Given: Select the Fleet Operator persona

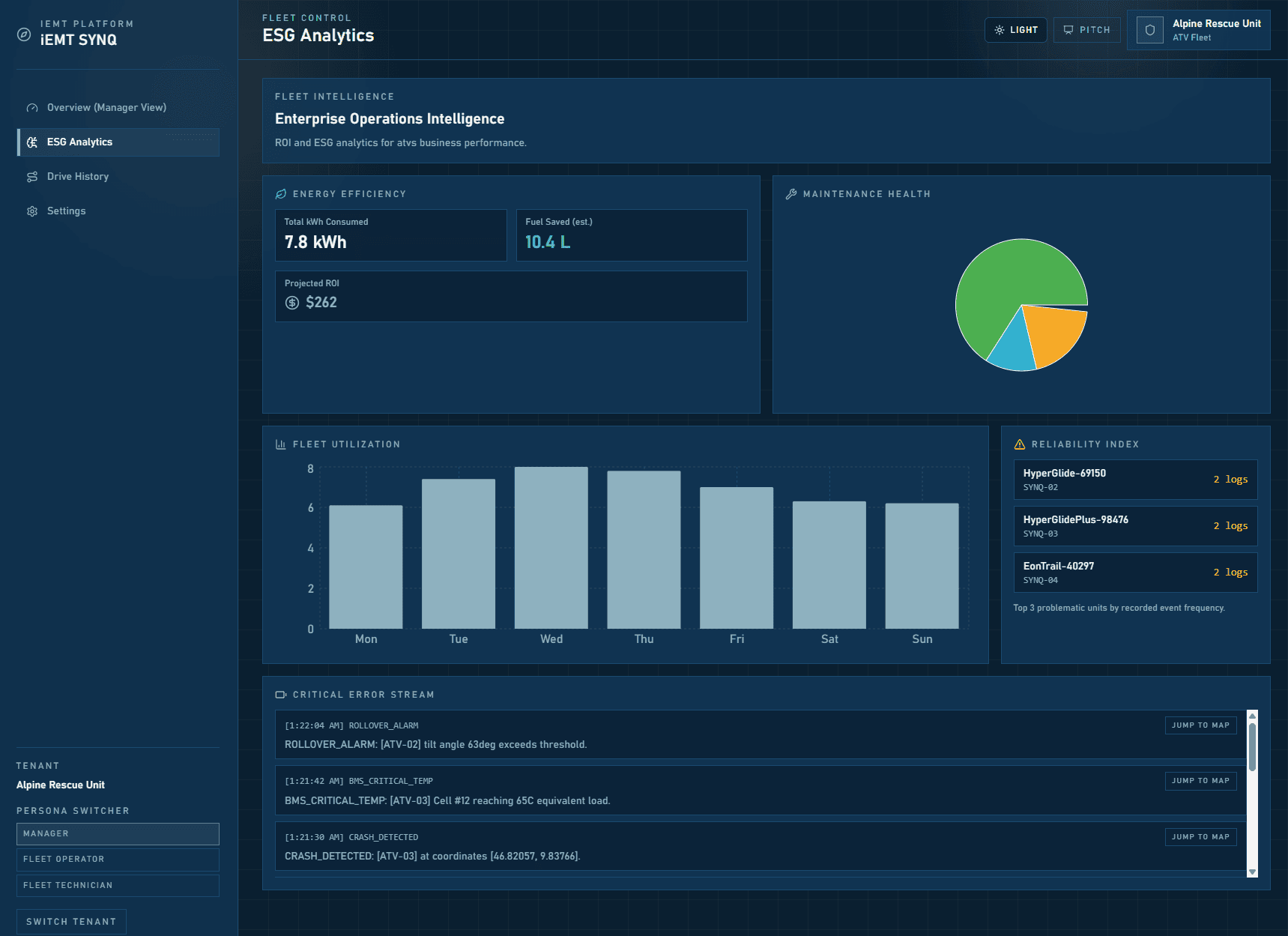Looking at the screenshot, I should [x=118, y=860].
